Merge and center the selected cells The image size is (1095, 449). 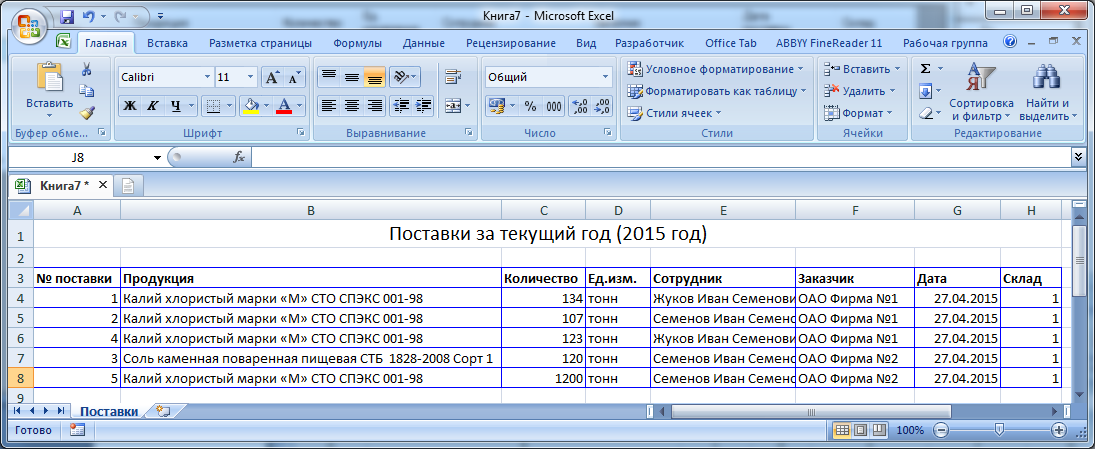(x=453, y=106)
